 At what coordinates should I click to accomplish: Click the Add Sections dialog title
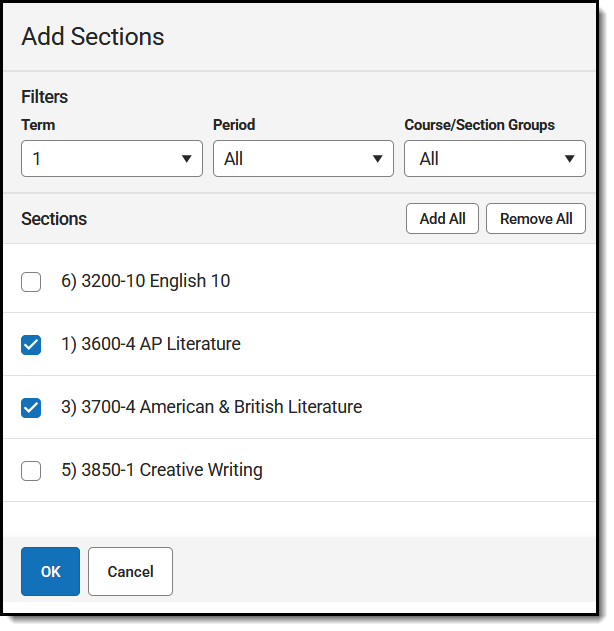tap(93, 37)
